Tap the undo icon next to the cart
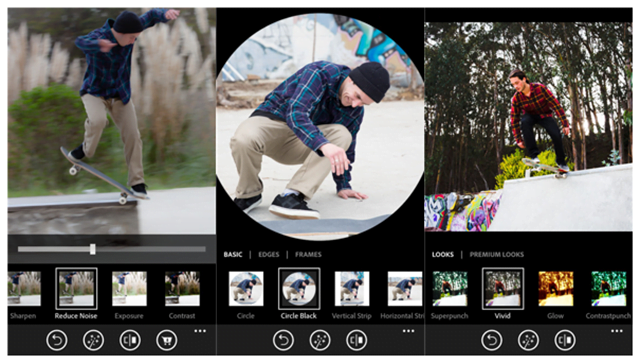This screenshot has height=363, width=640. (x=57, y=340)
